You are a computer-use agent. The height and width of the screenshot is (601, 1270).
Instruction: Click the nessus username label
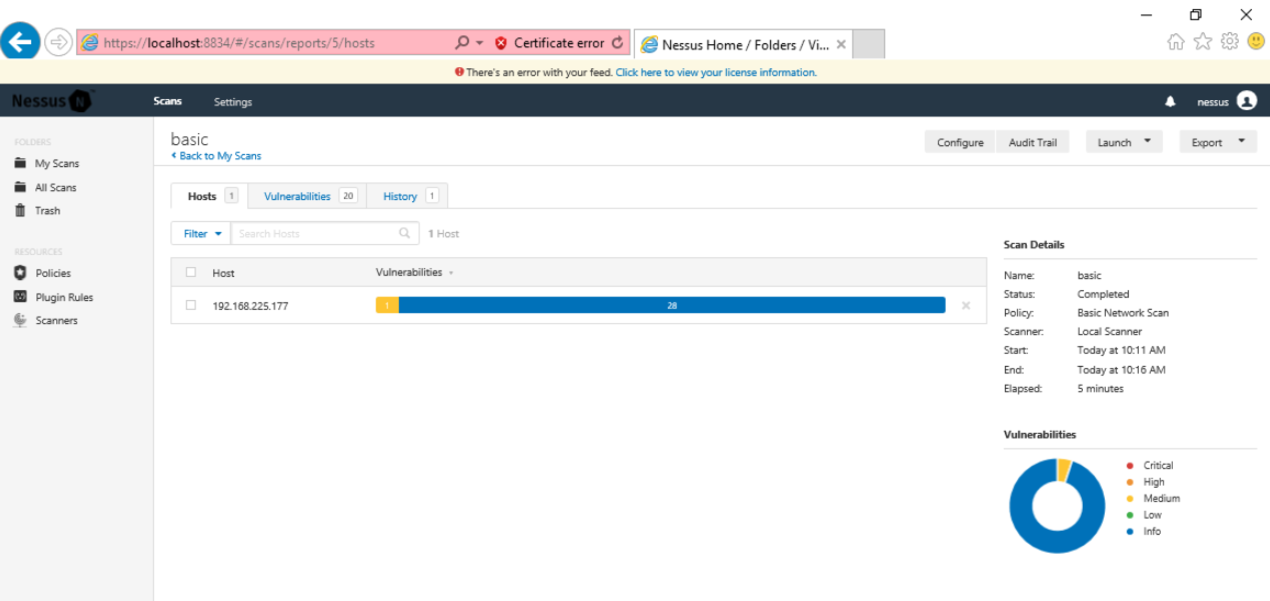(x=1213, y=102)
